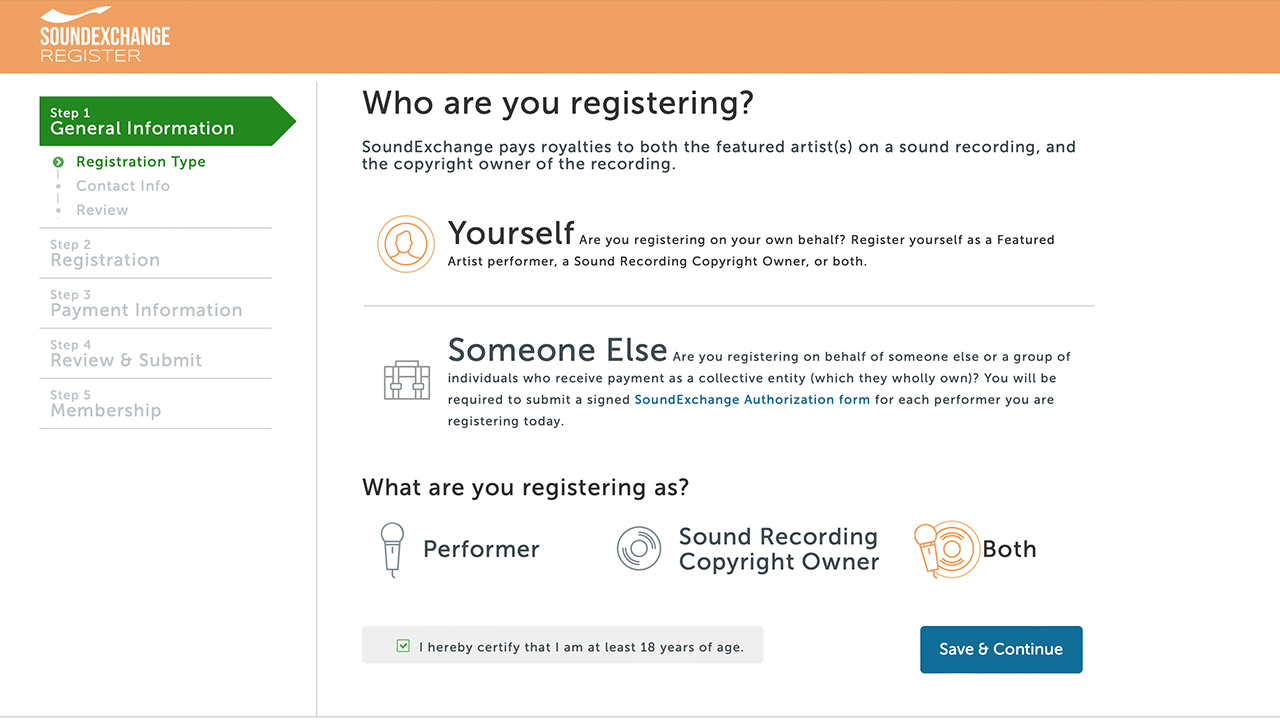Viewport: 1280px width, 720px height.
Task: Select the Someone Else briefcase icon
Action: click(x=407, y=378)
